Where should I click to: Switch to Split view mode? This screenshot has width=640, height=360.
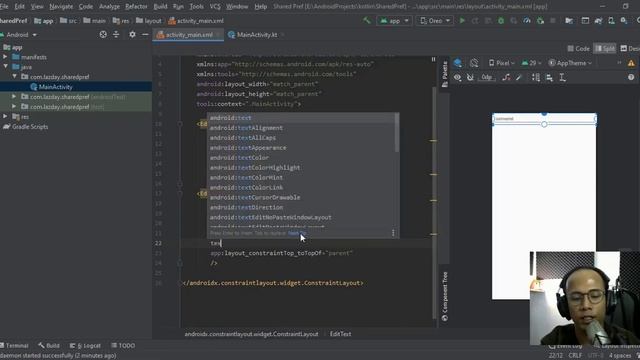tap(604, 49)
